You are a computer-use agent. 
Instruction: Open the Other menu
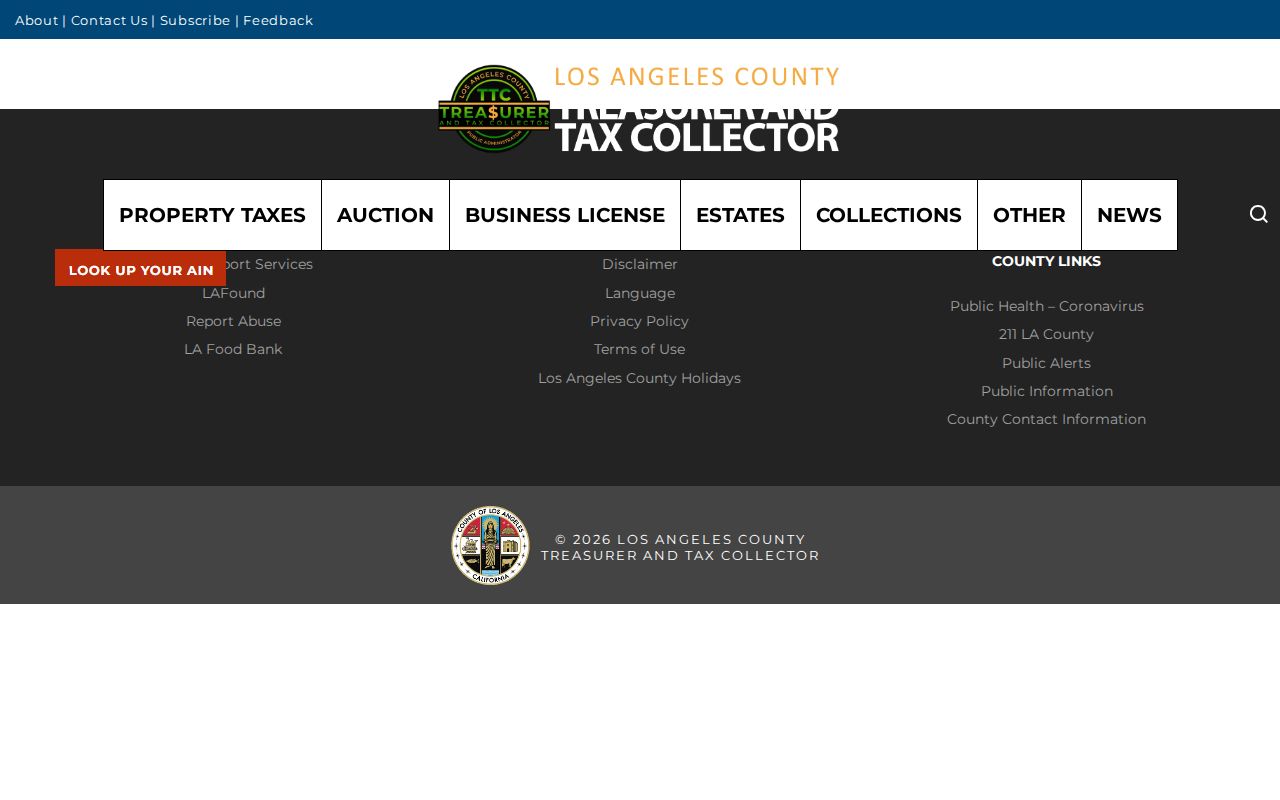click(1029, 215)
